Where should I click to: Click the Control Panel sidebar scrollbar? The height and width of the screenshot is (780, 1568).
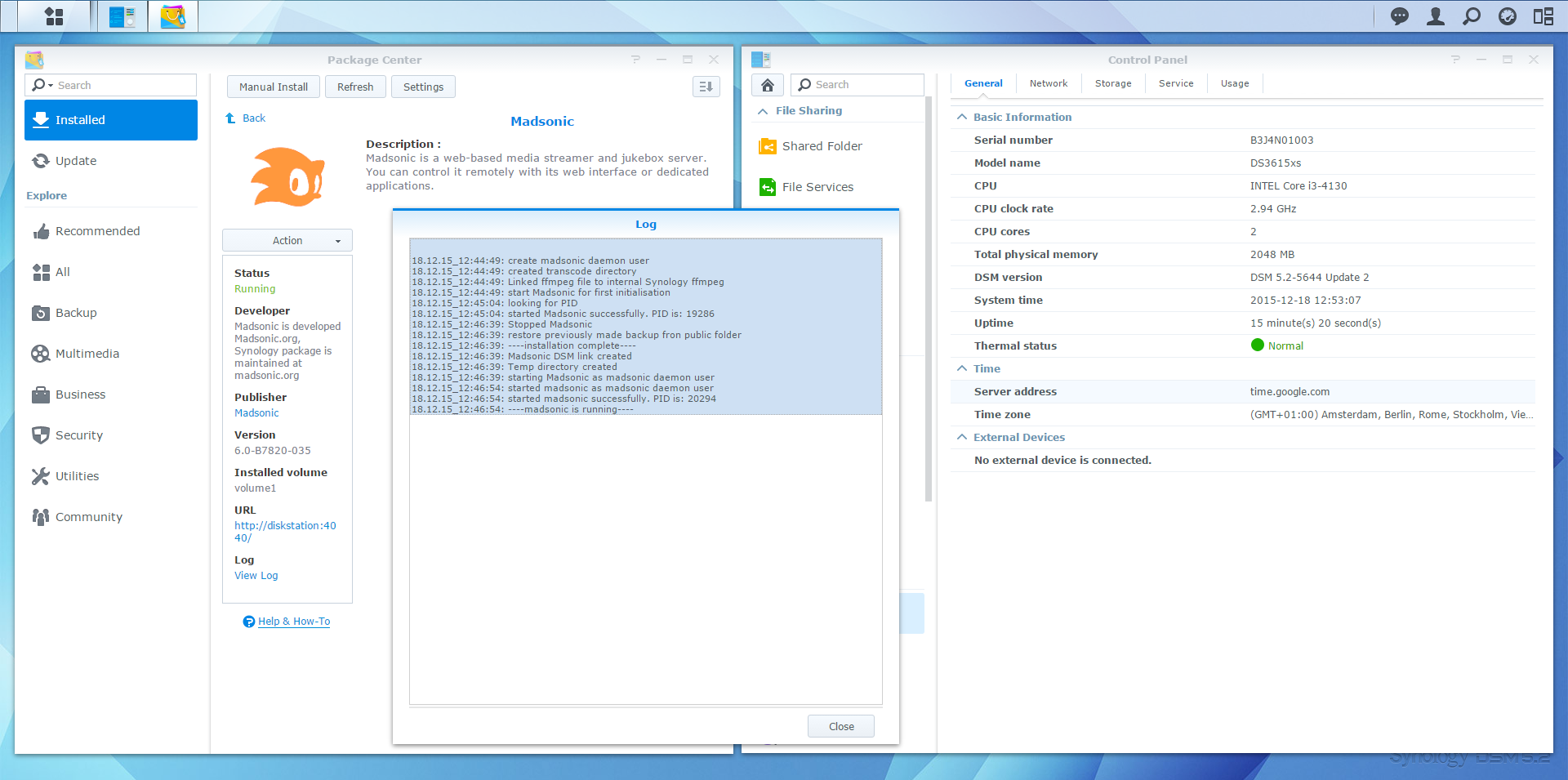click(x=928, y=299)
